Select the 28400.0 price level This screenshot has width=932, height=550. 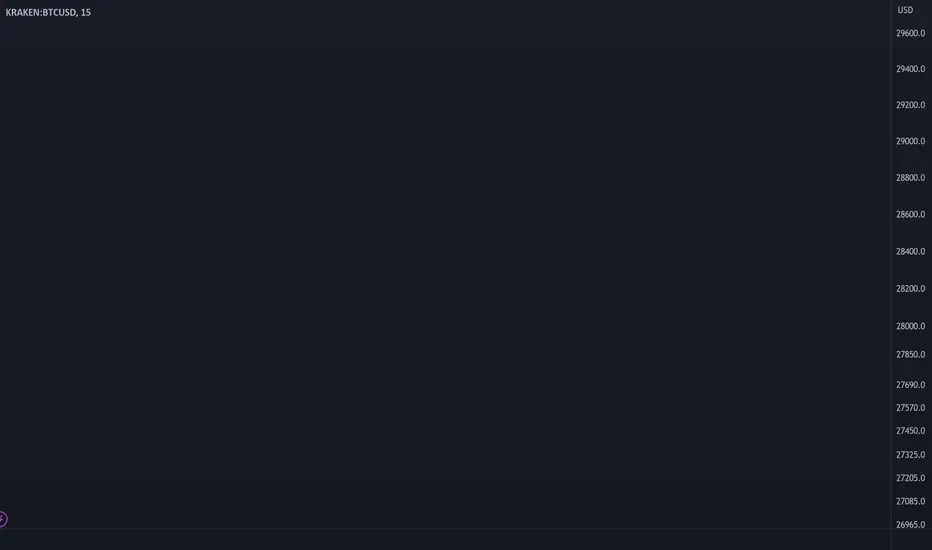coord(911,251)
